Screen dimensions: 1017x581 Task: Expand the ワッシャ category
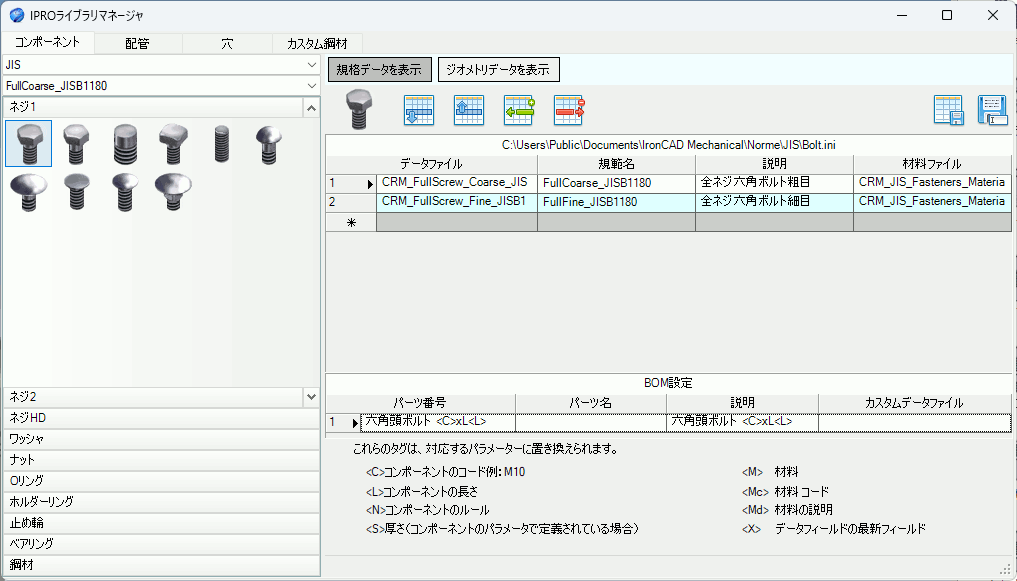click(162, 439)
